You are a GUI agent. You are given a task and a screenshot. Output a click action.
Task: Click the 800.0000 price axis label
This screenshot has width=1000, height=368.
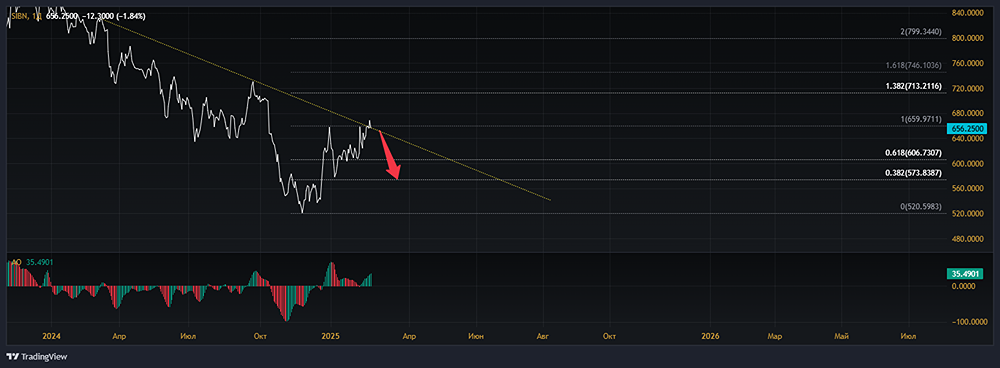click(968, 38)
